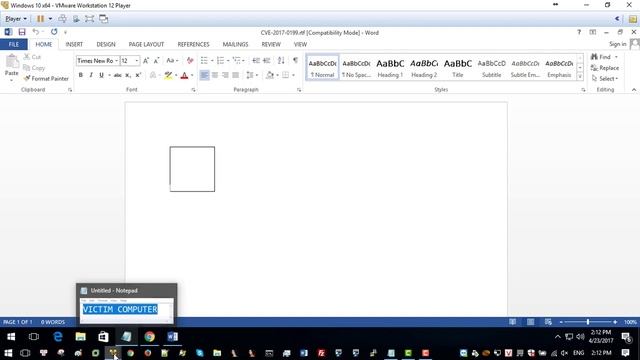The height and width of the screenshot is (360, 640).
Task: Toggle subscript formatting
Action: (x=128, y=75)
